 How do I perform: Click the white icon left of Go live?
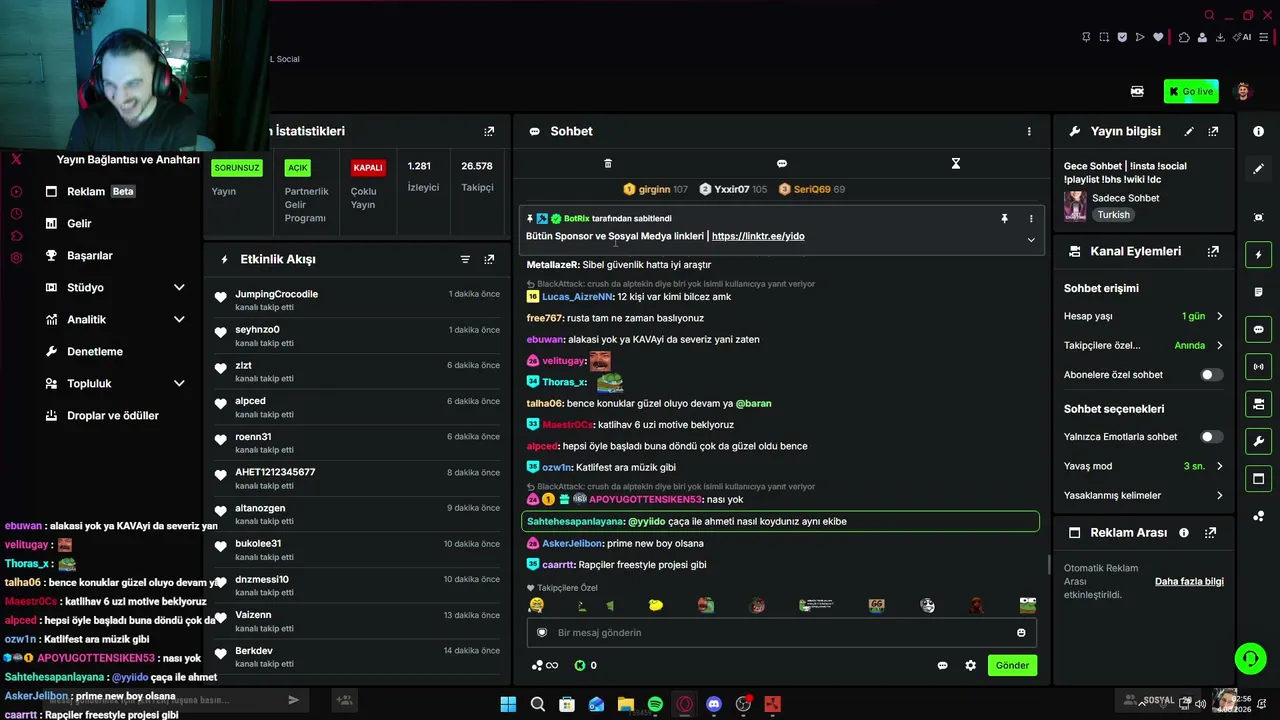1137,91
